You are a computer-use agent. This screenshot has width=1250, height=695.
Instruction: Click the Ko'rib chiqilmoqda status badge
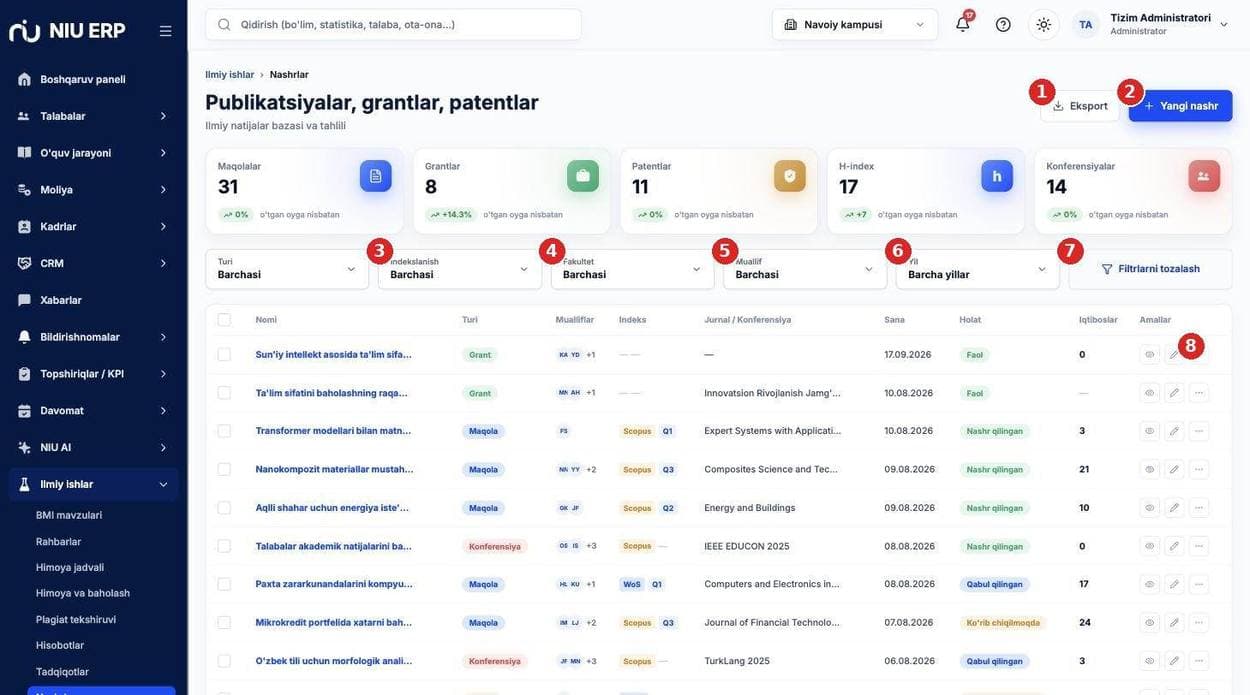(x=1003, y=622)
